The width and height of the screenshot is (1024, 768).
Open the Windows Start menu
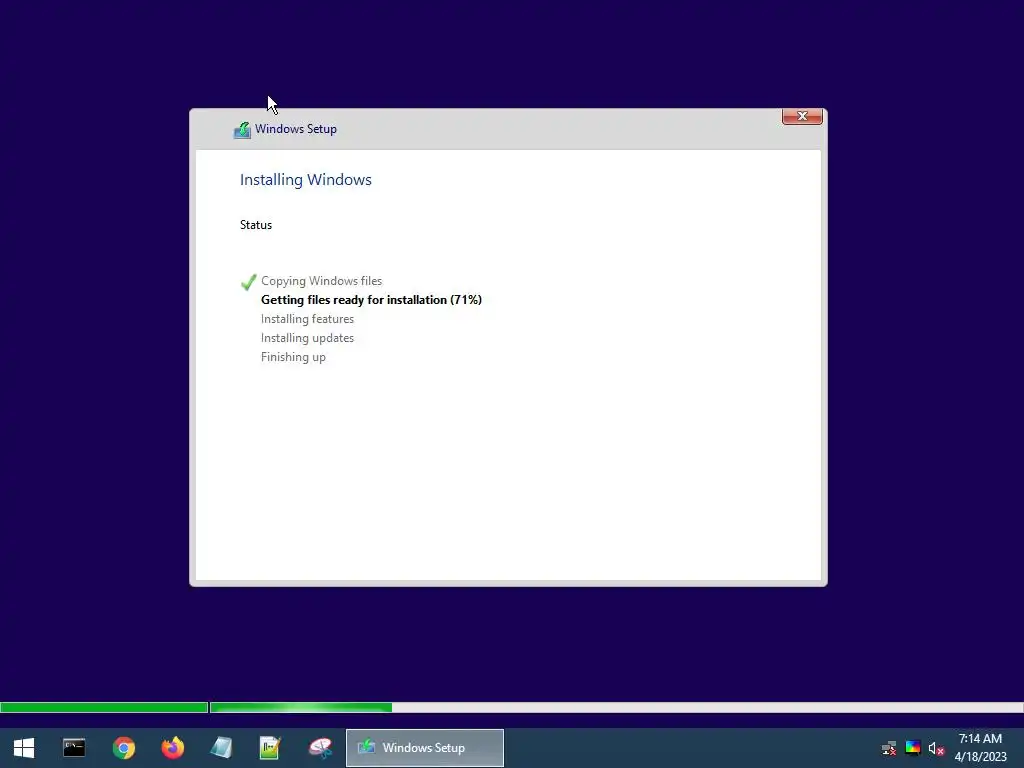(24, 748)
